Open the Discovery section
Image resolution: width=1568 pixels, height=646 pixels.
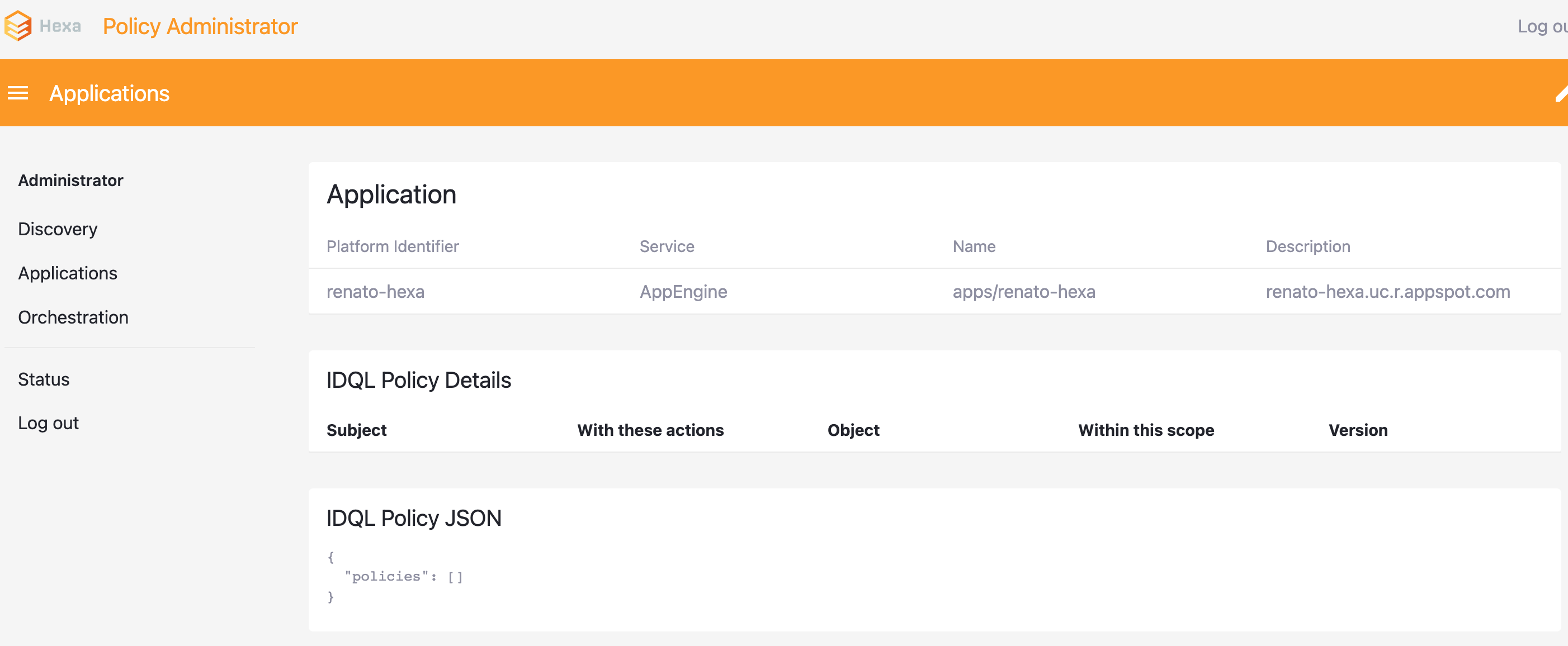click(x=58, y=229)
